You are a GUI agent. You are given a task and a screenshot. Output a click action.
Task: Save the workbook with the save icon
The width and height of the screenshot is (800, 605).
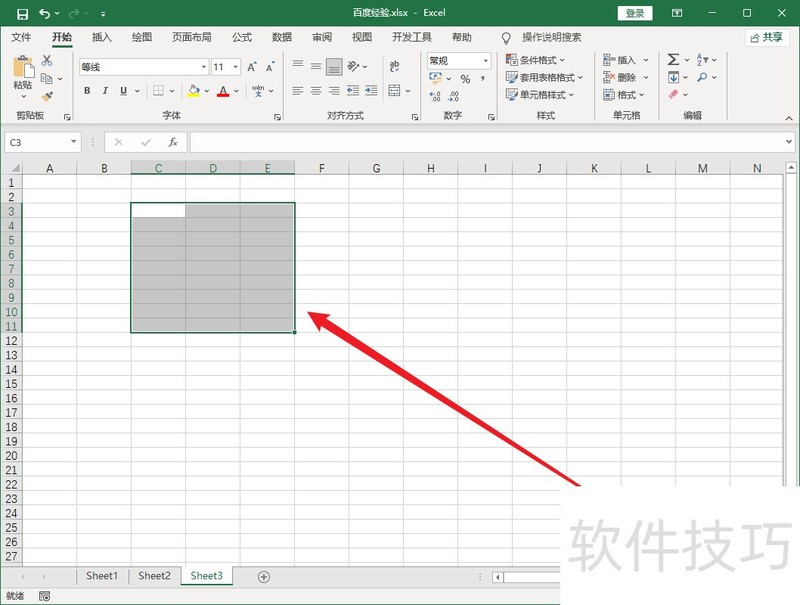tap(22, 14)
